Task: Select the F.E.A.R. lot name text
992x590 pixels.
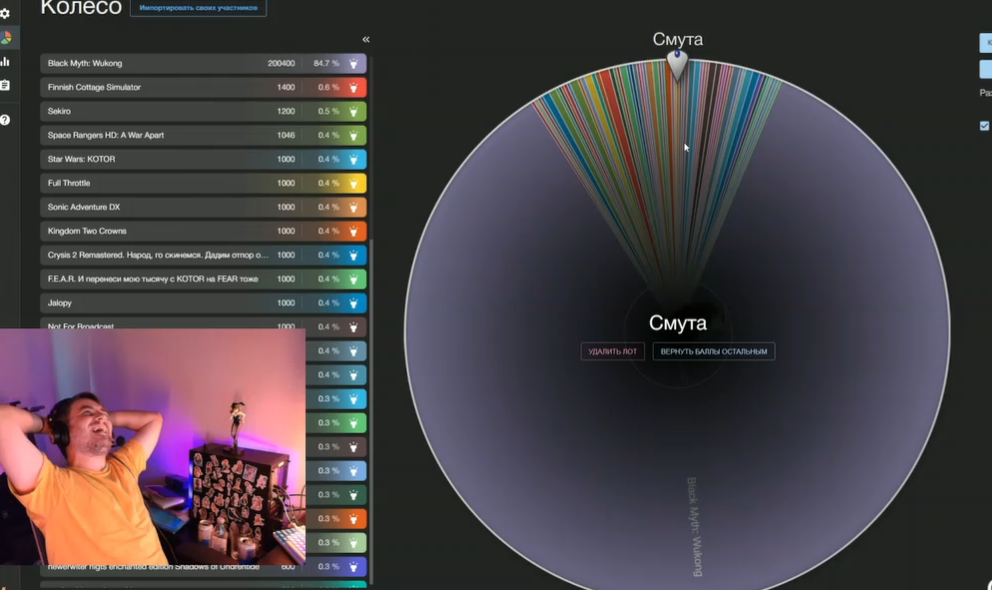Action: click(152, 279)
